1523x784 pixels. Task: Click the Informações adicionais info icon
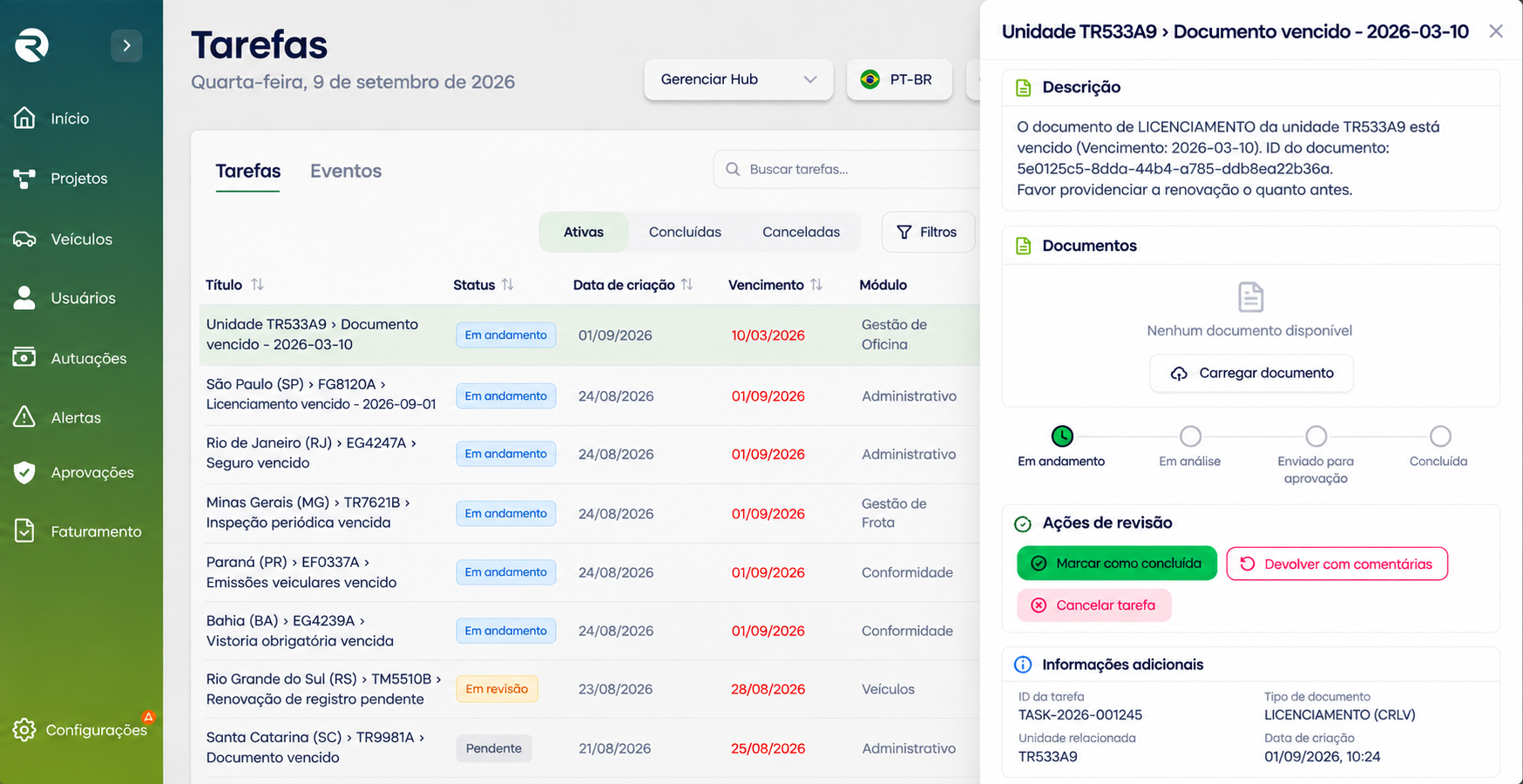pyautogui.click(x=1023, y=665)
